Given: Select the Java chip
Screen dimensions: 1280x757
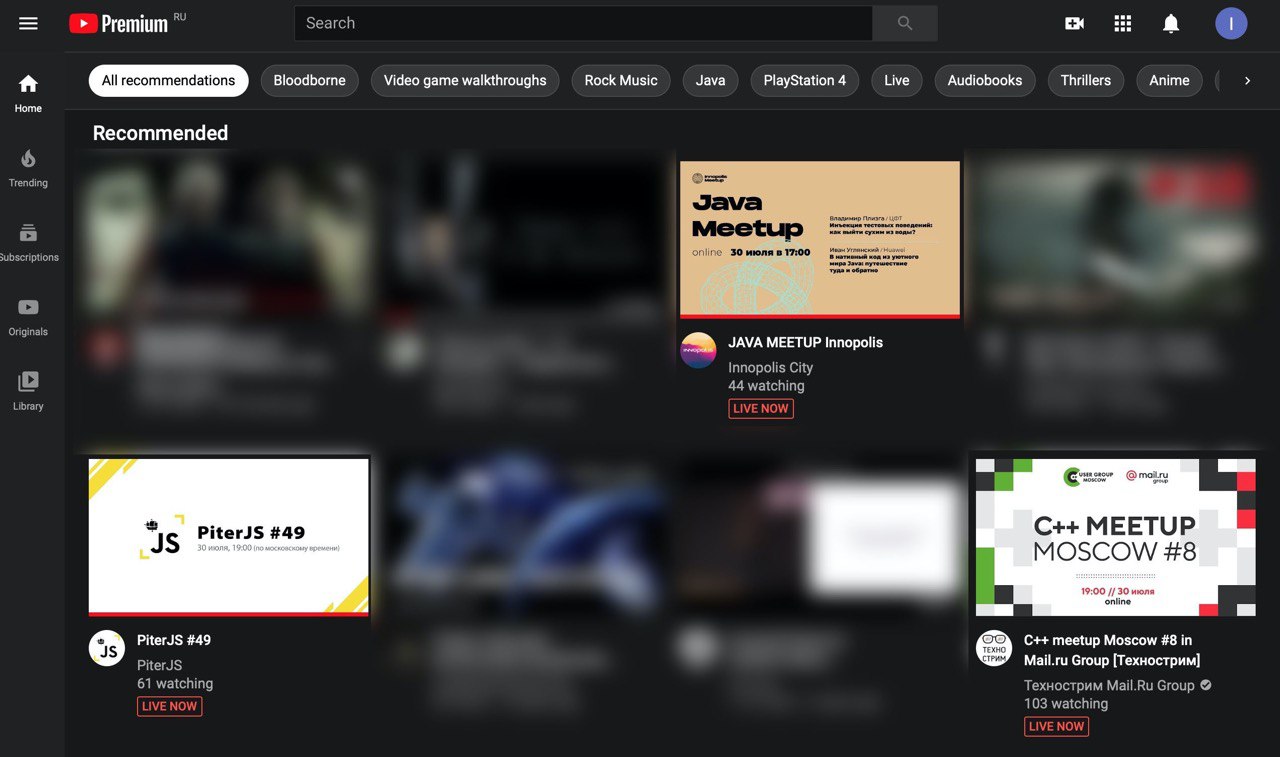Looking at the screenshot, I should pos(711,80).
